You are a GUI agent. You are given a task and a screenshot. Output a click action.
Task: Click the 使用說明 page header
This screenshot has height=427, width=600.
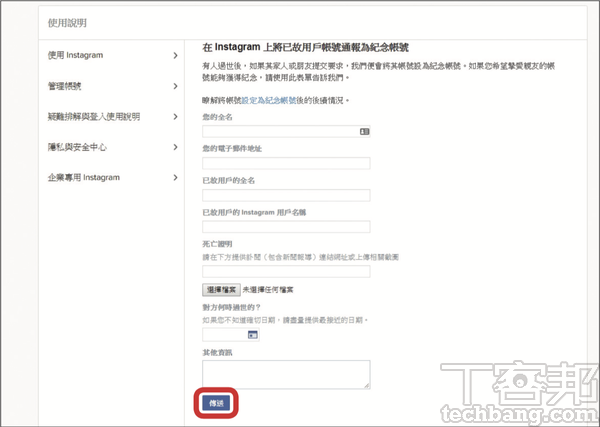pos(67,23)
